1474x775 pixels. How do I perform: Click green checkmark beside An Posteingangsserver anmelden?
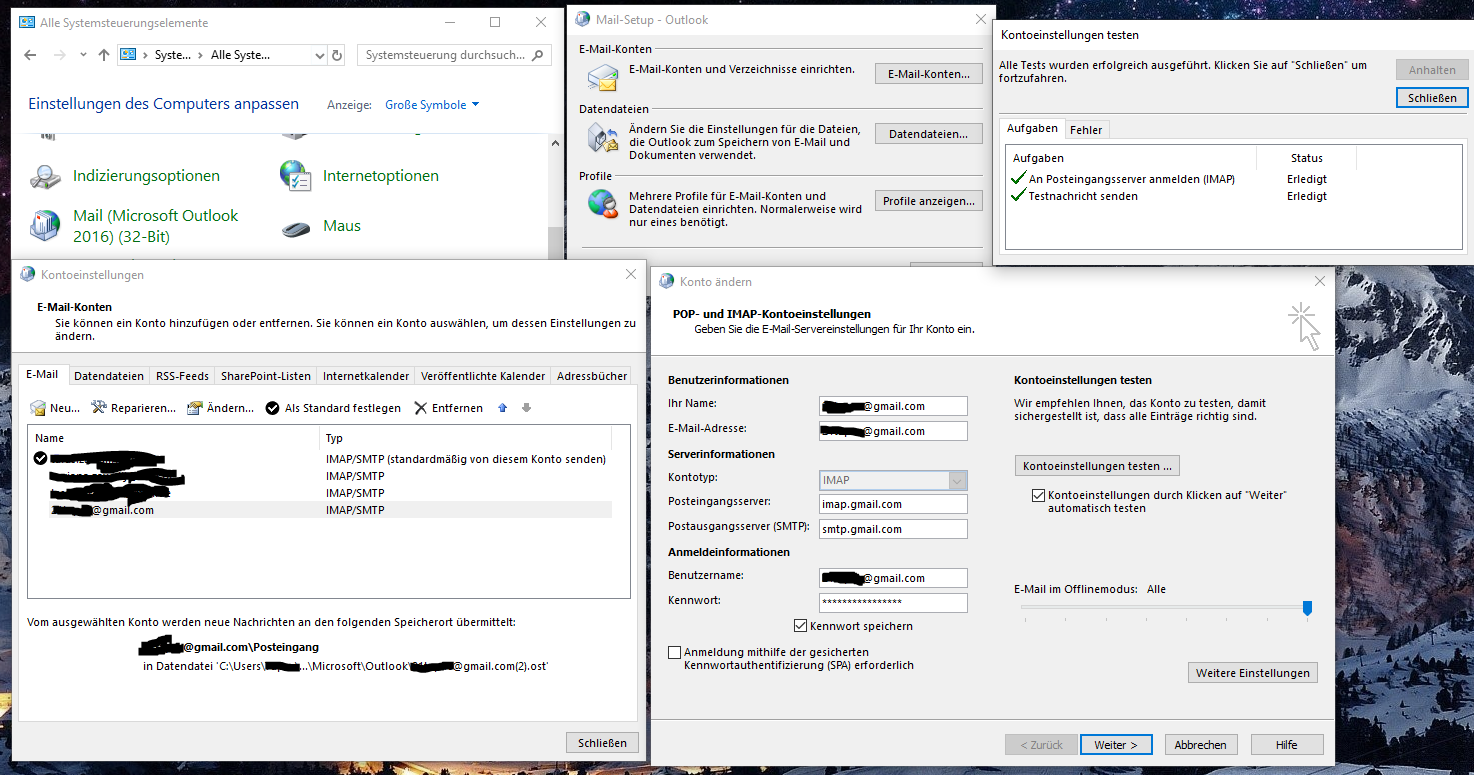1019,179
